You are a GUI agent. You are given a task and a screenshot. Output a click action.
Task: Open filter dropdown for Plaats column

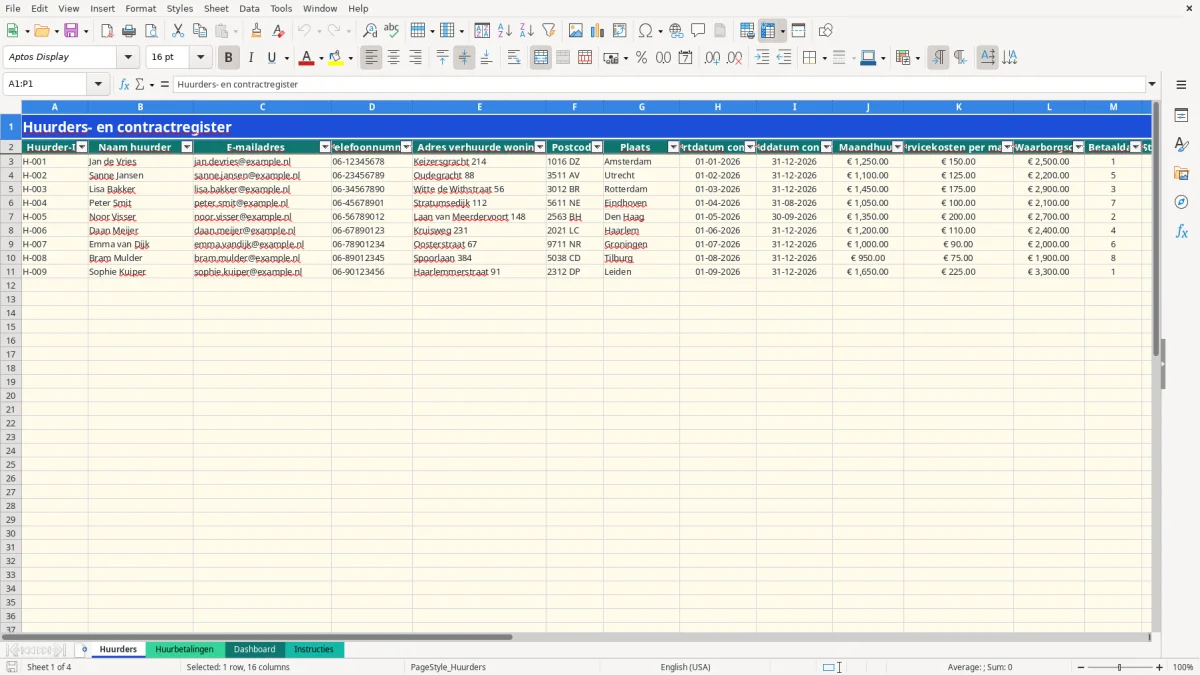pos(673,147)
